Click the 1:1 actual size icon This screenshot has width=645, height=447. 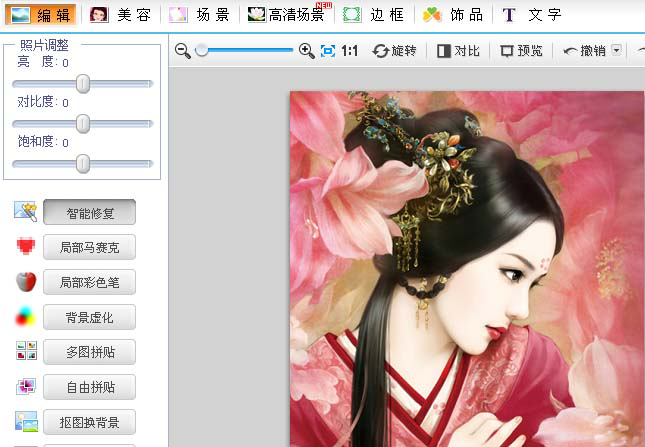[350, 50]
